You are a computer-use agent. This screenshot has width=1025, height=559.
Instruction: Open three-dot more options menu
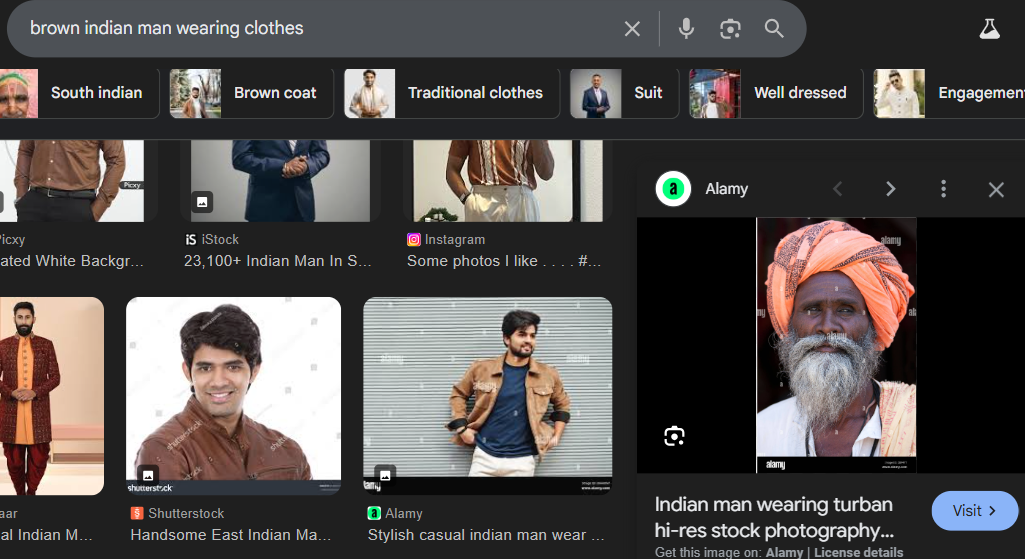[943, 189]
